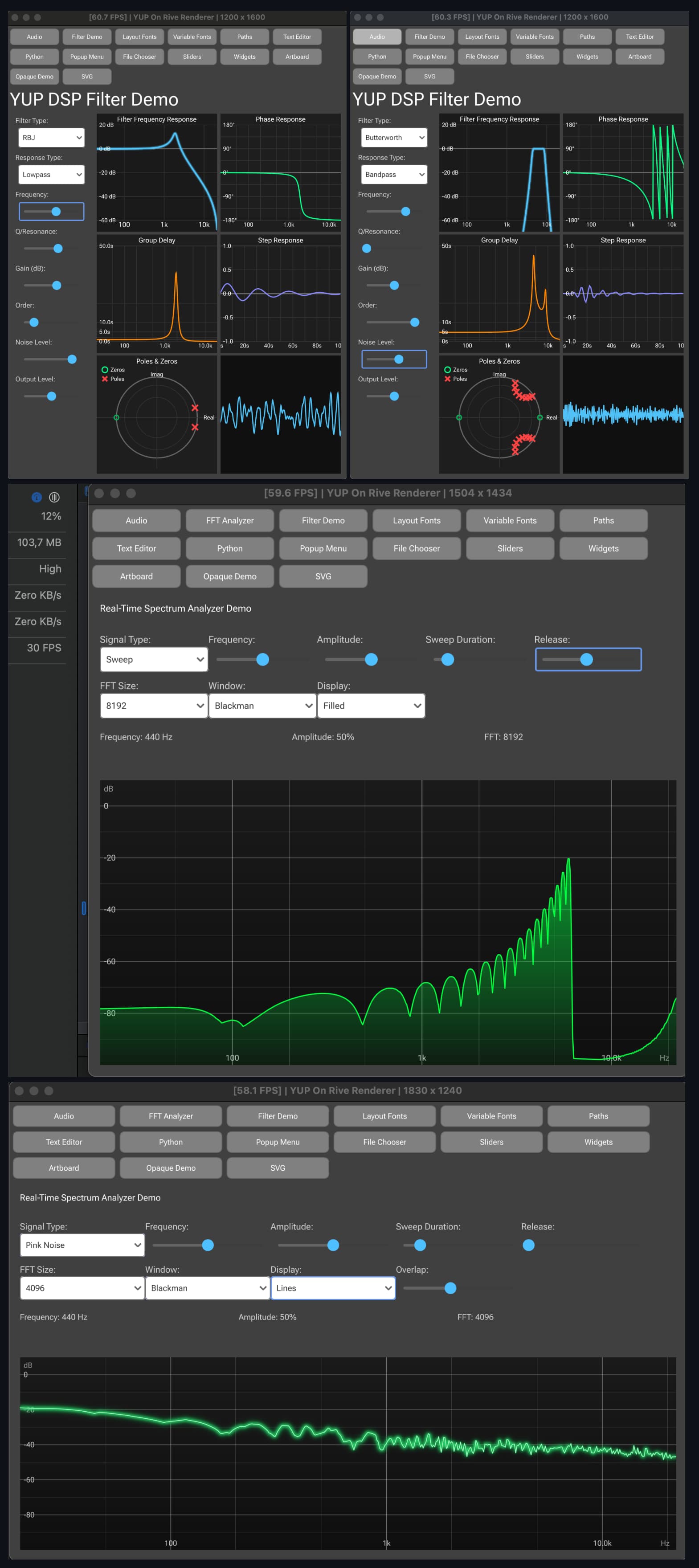Open Window dropdown in the Sweep analyzer window
699x1568 pixels.
(262, 706)
